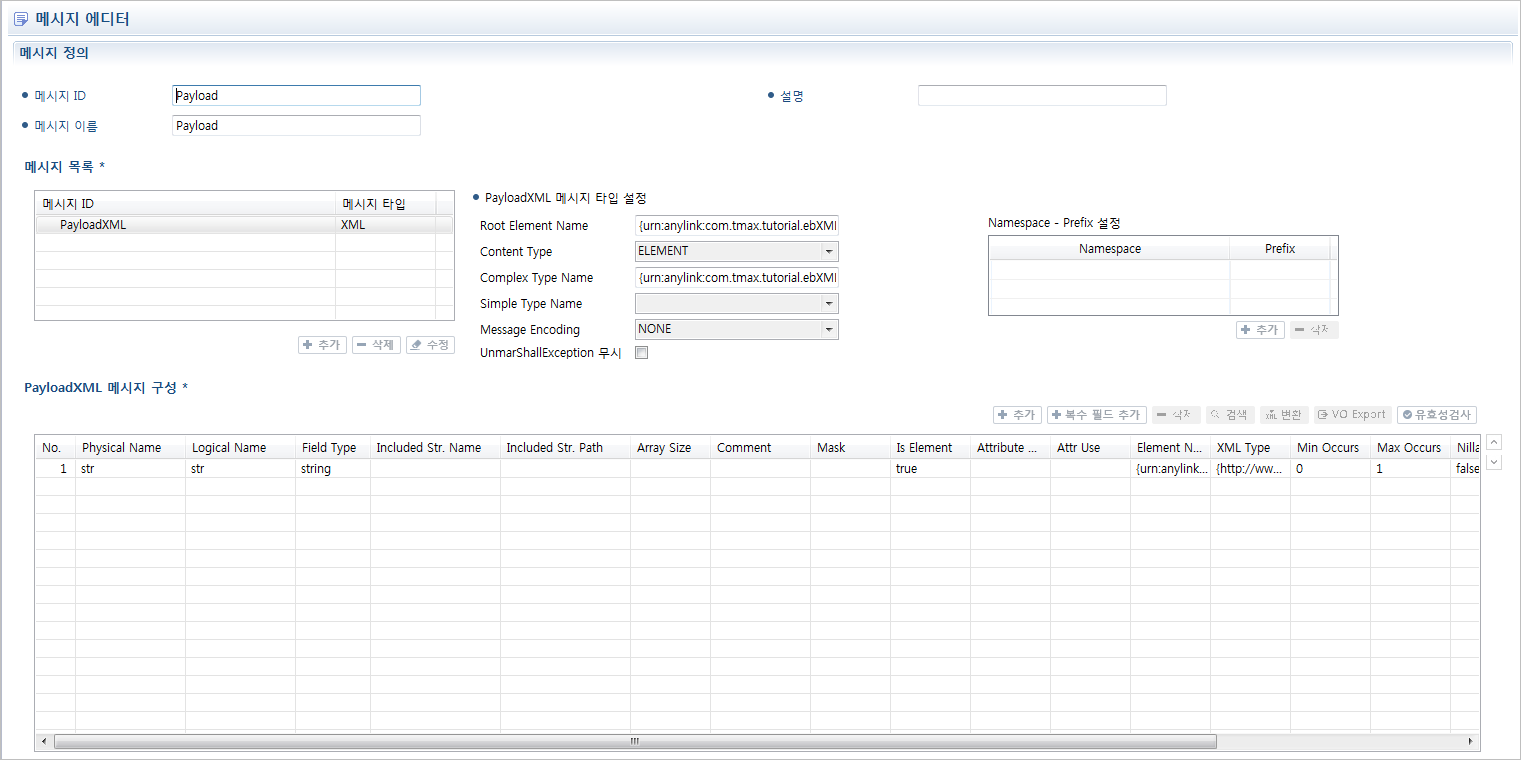The image size is (1521, 760).
Task: Click the 검색 search button
Action: pyautogui.click(x=1229, y=415)
